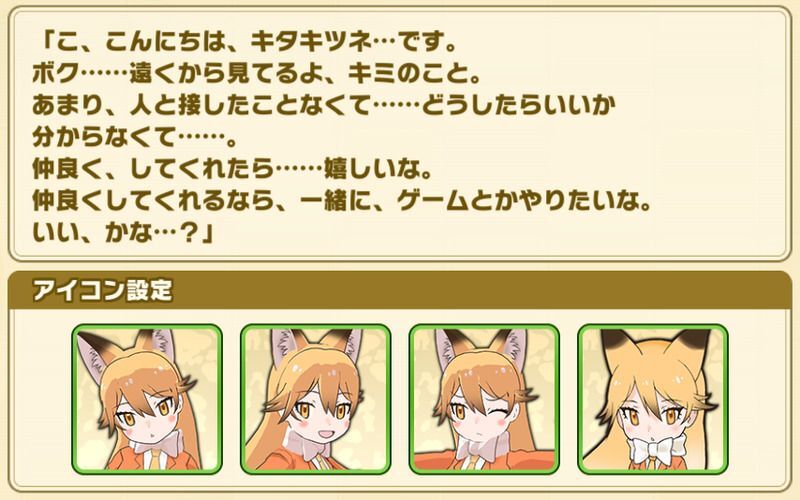The image size is (800, 500).
Task: Tap the yellow necktie in the first icon
Action: pos(154,457)
